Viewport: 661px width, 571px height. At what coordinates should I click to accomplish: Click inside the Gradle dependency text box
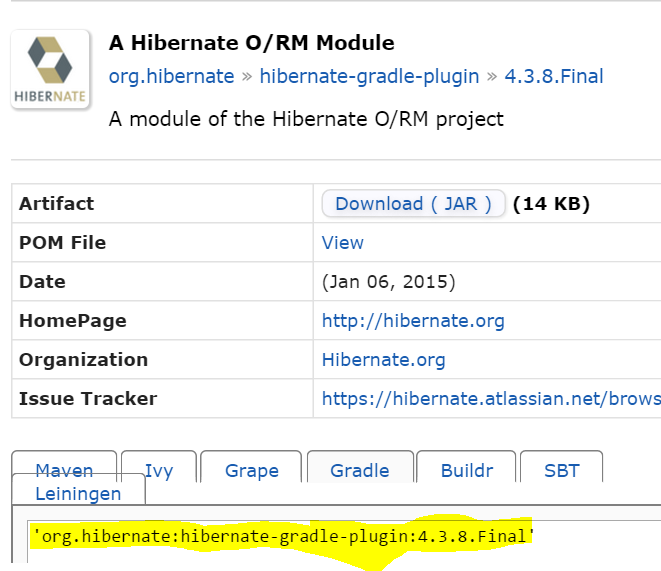344,542
